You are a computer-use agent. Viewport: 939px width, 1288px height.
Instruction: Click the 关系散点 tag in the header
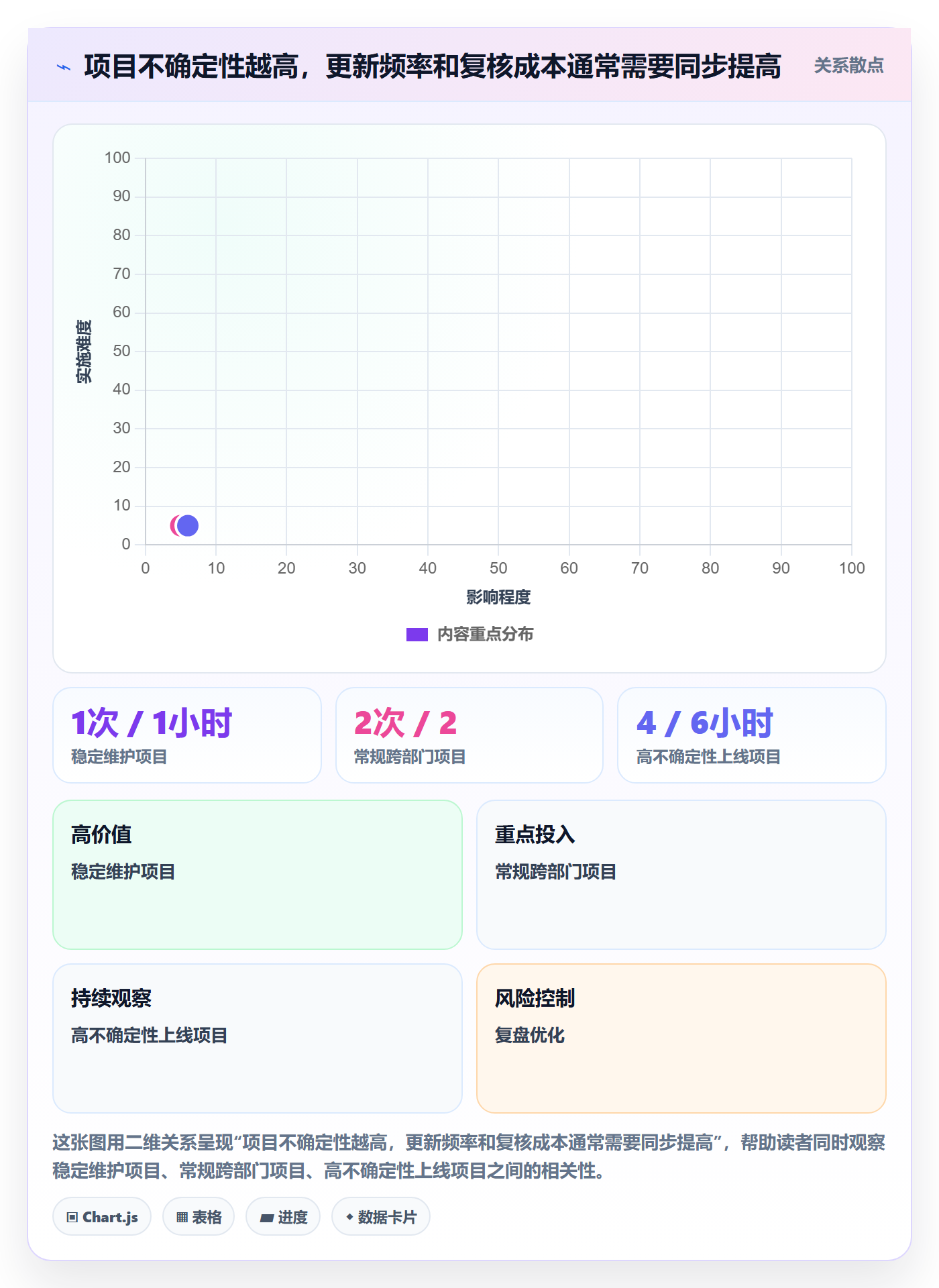click(x=848, y=66)
